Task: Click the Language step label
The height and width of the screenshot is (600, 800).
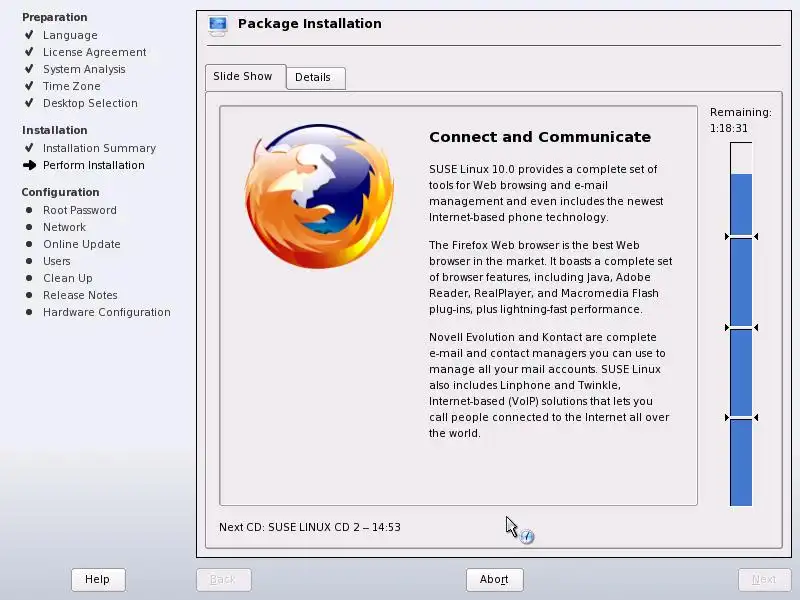Action: tap(70, 35)
